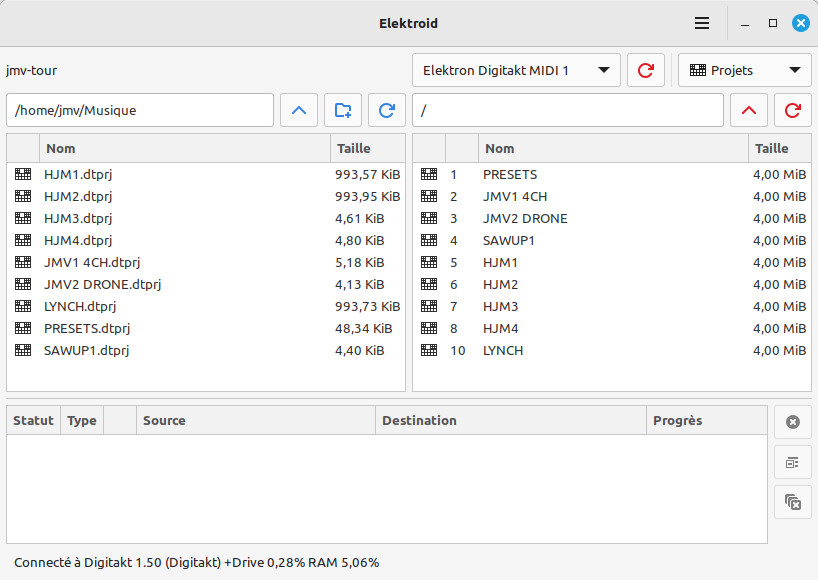Select remote project LYNCH in slot 10
Screen dimensions: 818x580
point(612,350)
